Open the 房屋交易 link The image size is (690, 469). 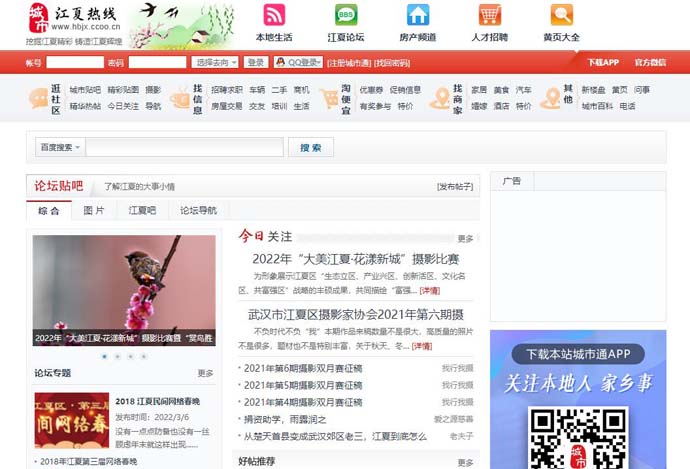pyautogui.click(x=227, y=106)
